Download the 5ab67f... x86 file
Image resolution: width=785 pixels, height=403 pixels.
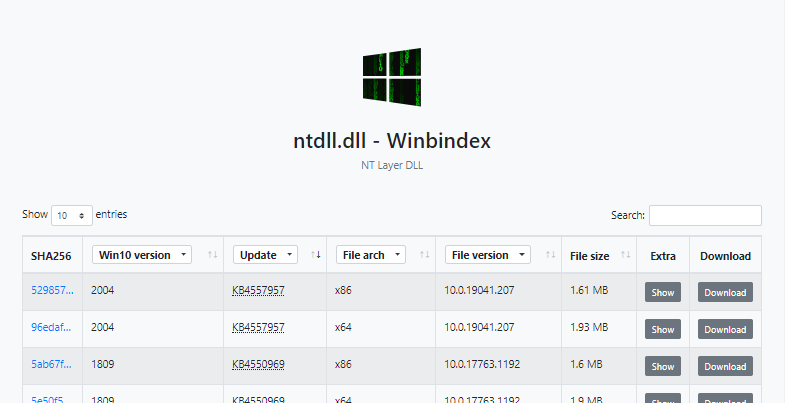pos(725,366)
